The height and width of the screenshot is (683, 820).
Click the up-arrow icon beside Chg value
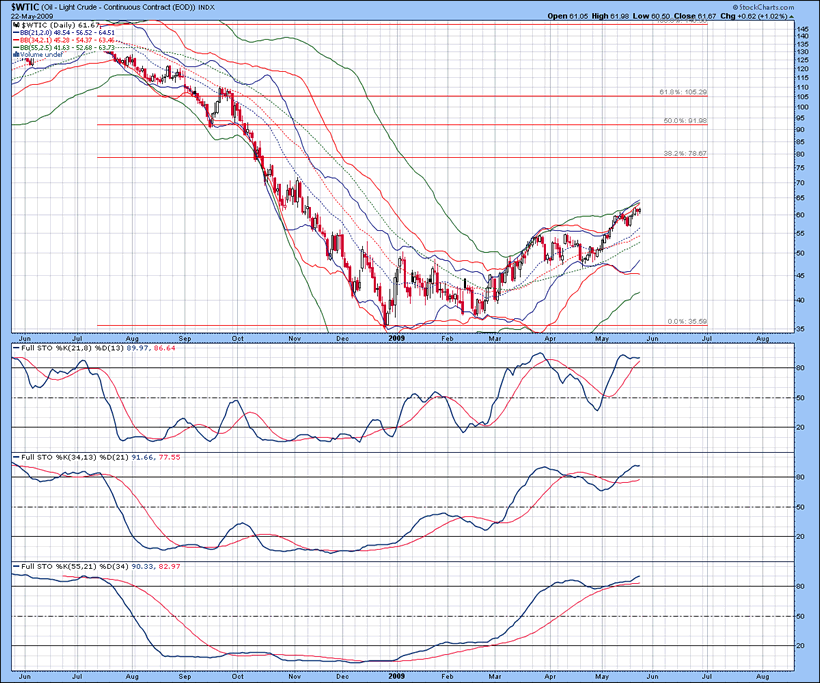click(x=792, y=17)
